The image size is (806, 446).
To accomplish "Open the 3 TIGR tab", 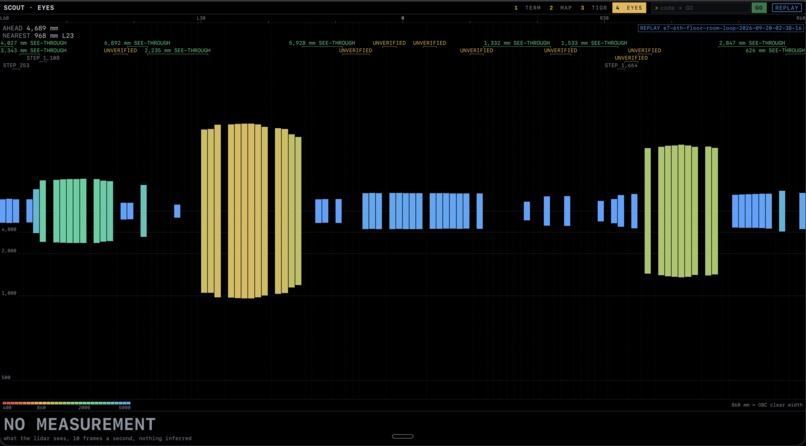I will click(594, 8).
